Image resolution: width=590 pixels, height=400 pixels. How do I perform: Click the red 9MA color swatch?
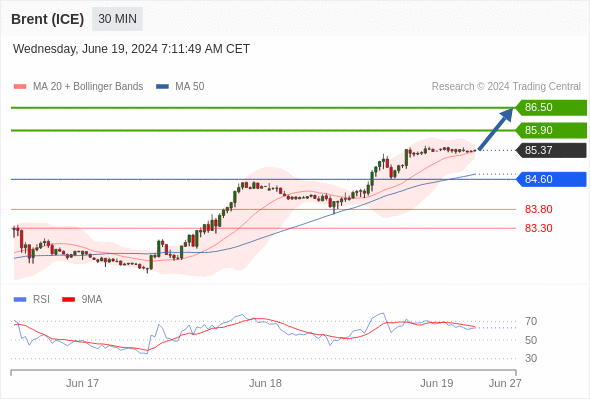pos(68,300)
